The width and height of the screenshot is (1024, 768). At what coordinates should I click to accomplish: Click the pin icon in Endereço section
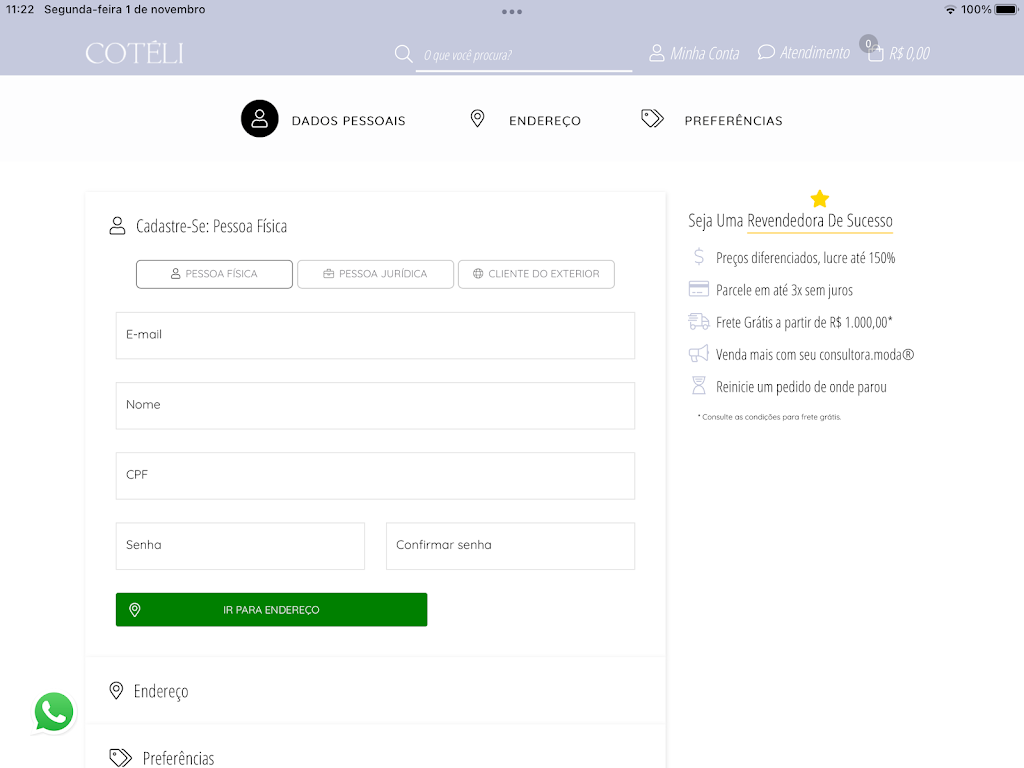[x=116, y=690]
